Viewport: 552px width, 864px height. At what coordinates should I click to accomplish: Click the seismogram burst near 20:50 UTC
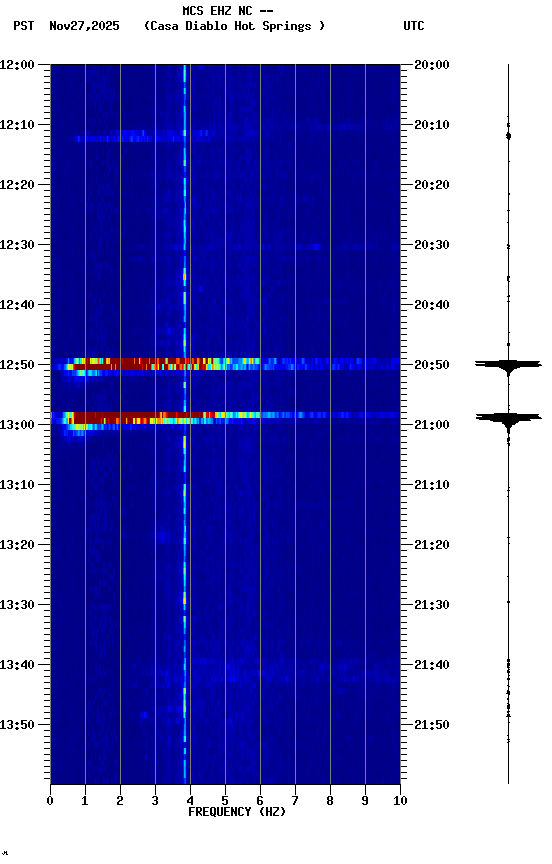click(x=508, y=365)
